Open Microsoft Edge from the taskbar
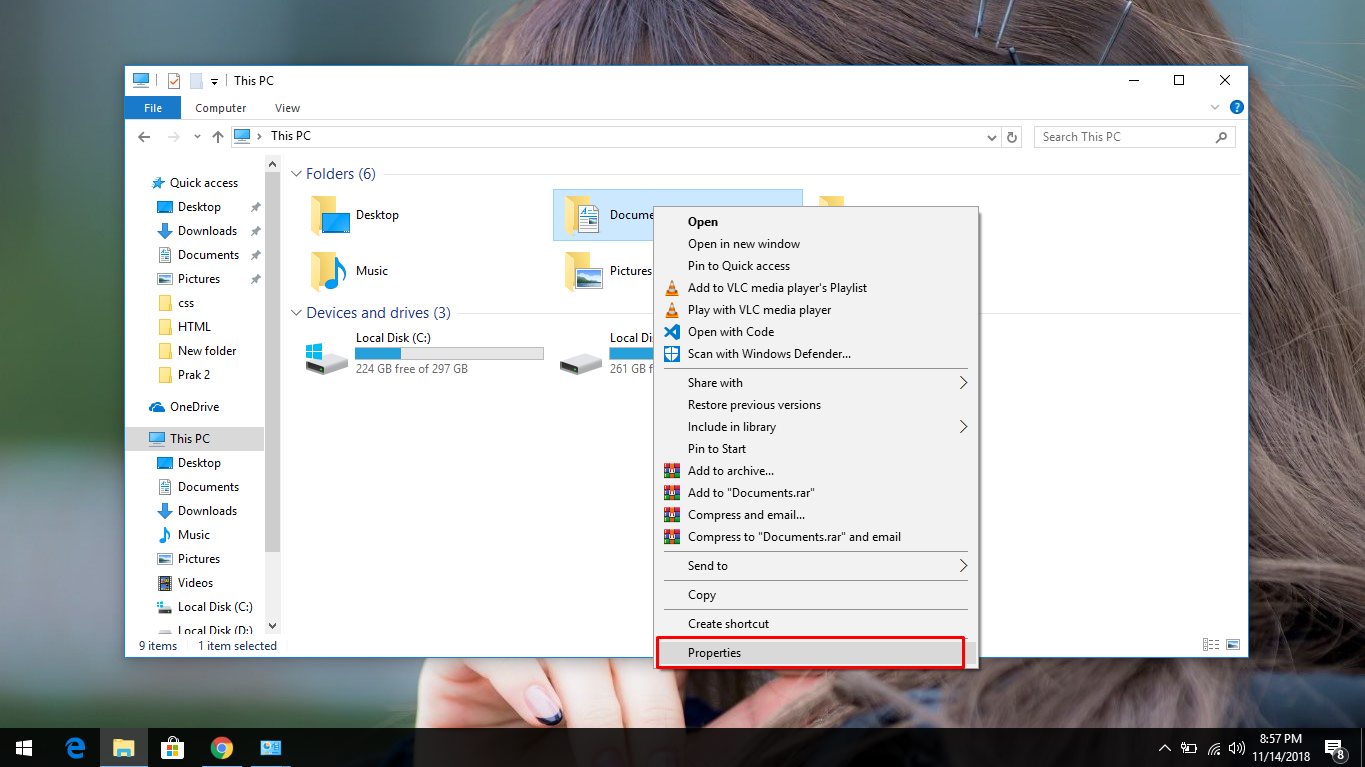This screenshot has width=1365, height=767. (x=75, y=747)
